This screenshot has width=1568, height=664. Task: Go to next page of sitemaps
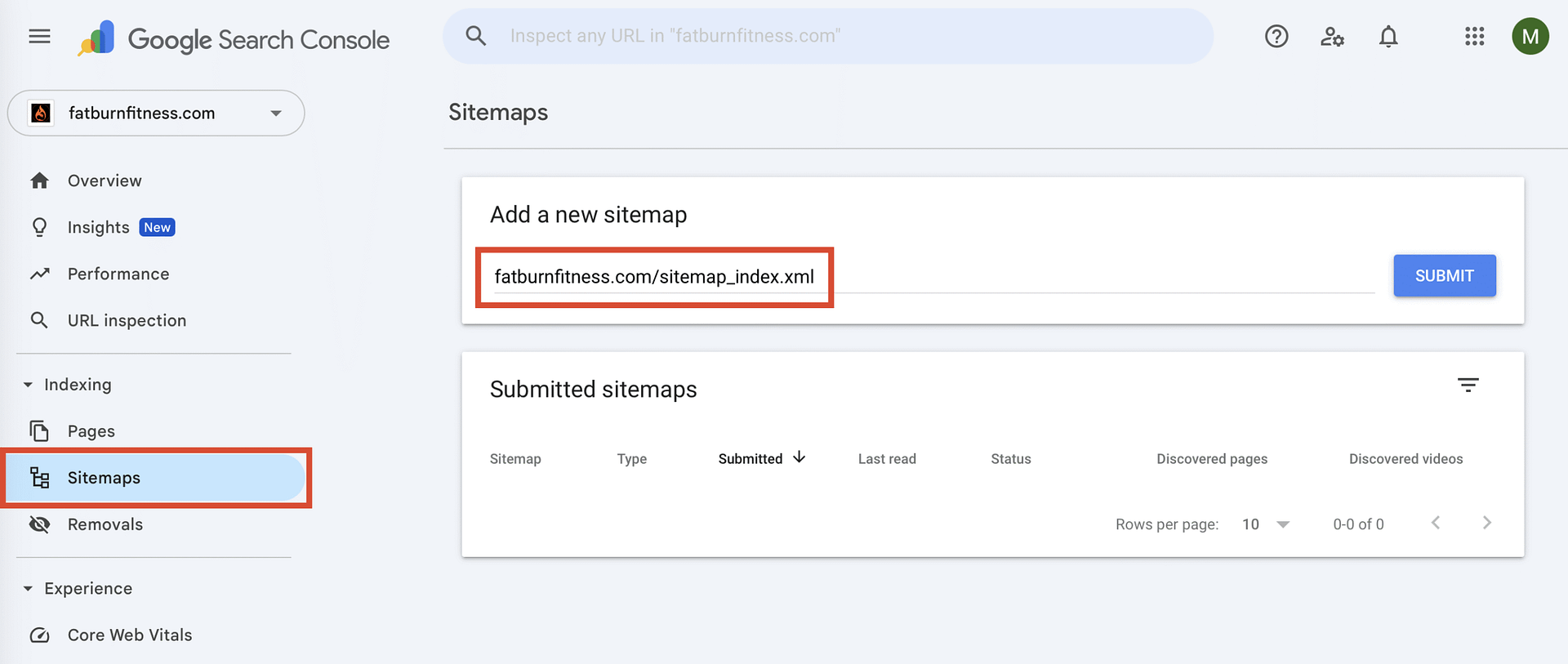pyautogui.click(x=1486, y=524)
